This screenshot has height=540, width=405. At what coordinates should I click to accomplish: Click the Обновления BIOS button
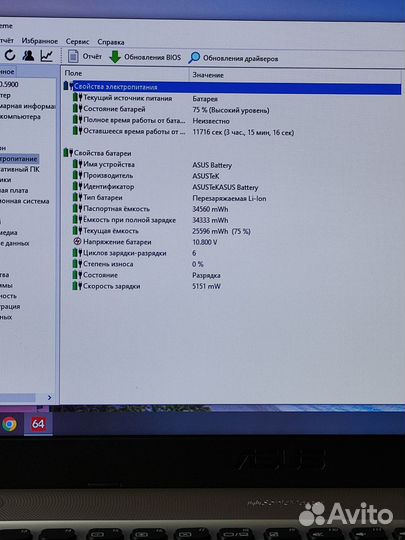145,57
